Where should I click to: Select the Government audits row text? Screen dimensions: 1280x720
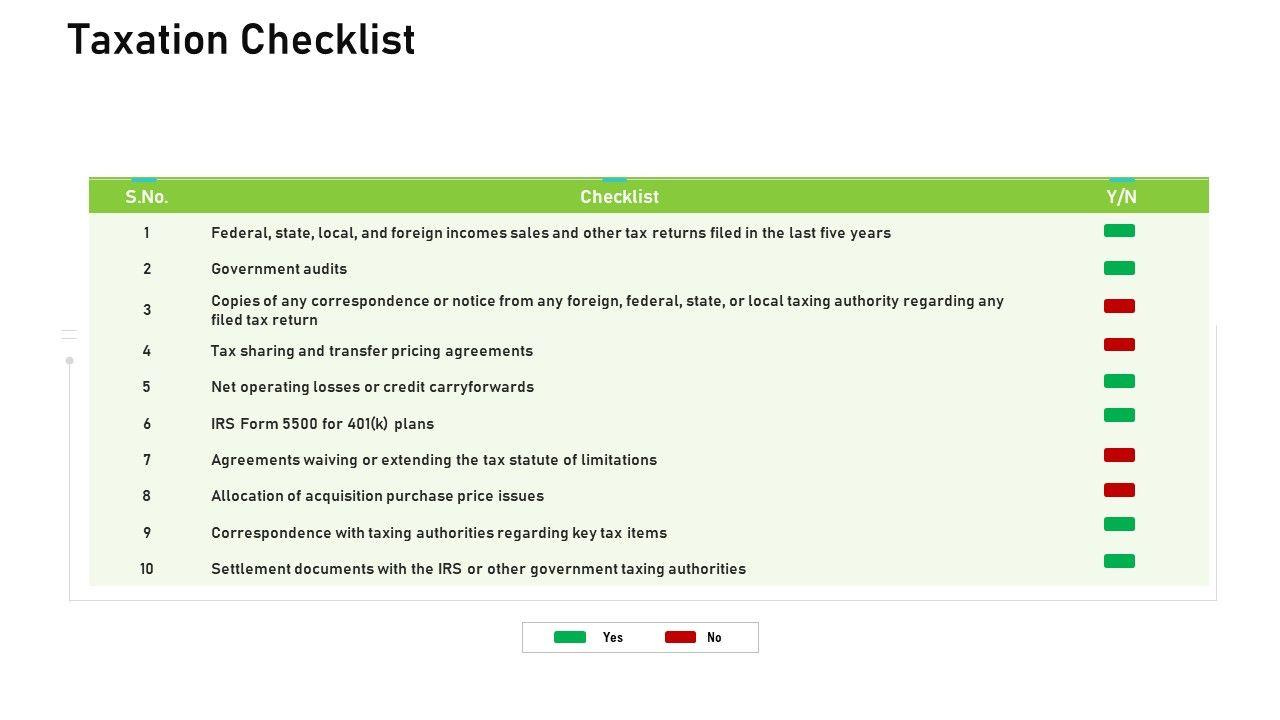tap(279, 269)
